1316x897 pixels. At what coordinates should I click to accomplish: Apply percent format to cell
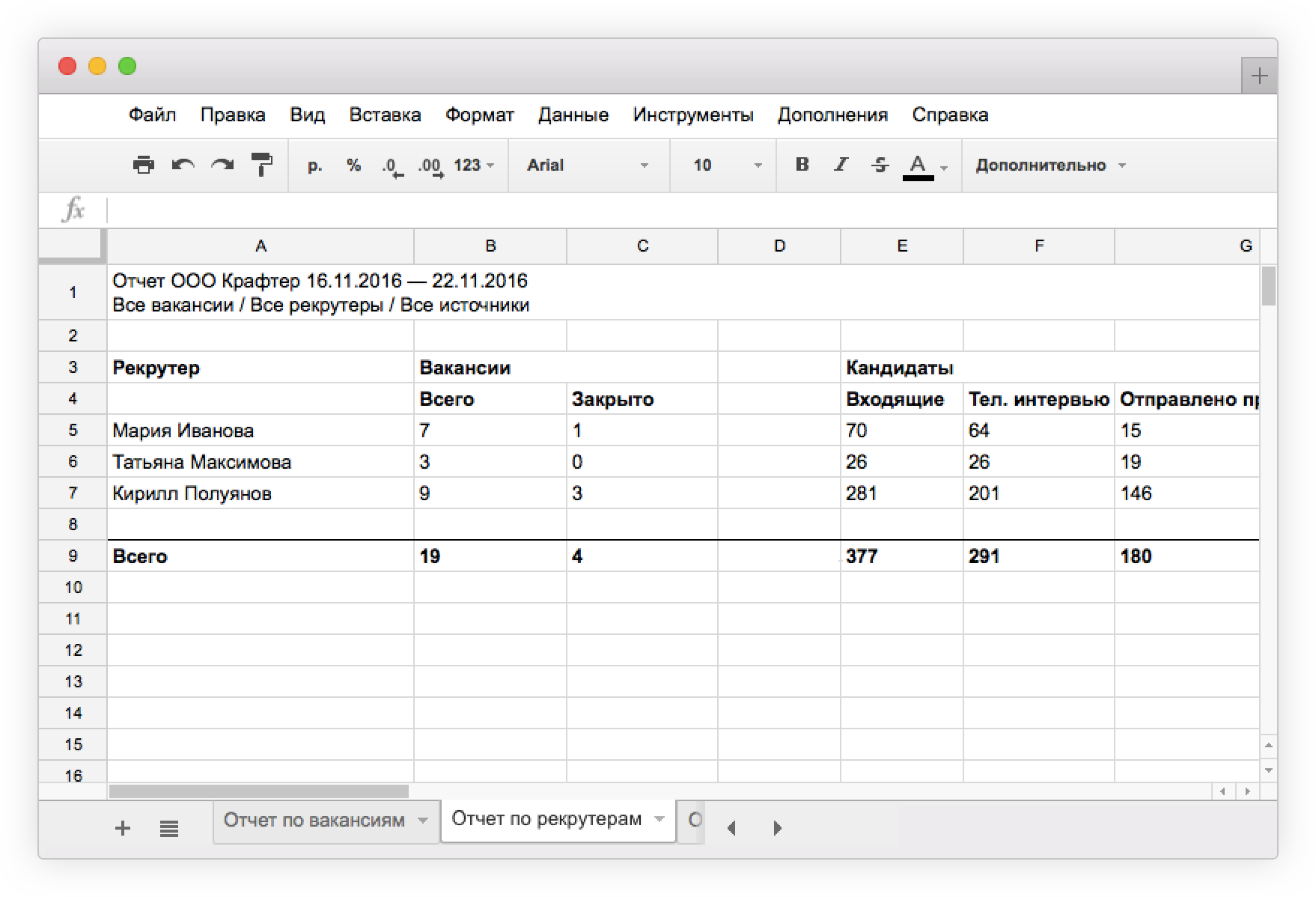tap(353, 165)
